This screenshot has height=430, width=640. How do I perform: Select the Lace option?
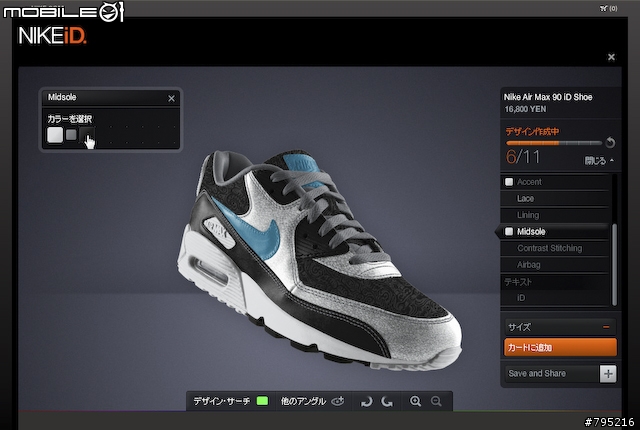pyautogui.click(x=555, y=199)
